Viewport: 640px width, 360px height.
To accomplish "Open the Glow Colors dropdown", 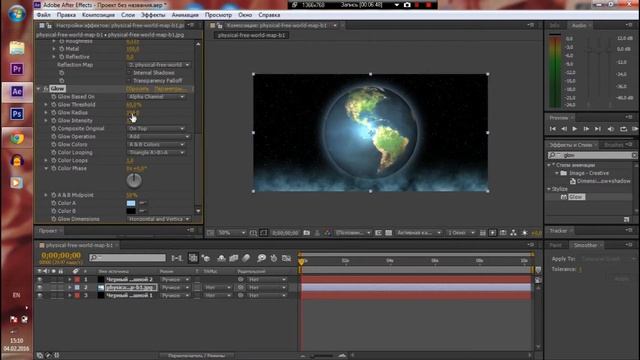I will (156, 144).
